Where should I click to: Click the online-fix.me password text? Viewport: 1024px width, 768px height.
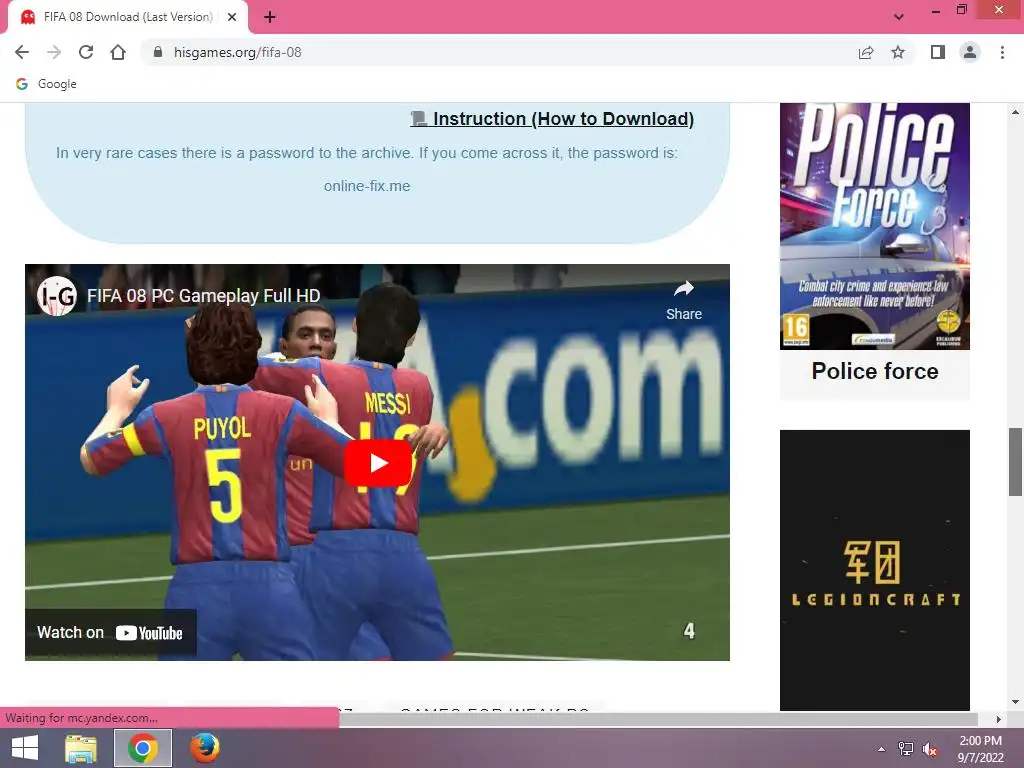(367, 186)
